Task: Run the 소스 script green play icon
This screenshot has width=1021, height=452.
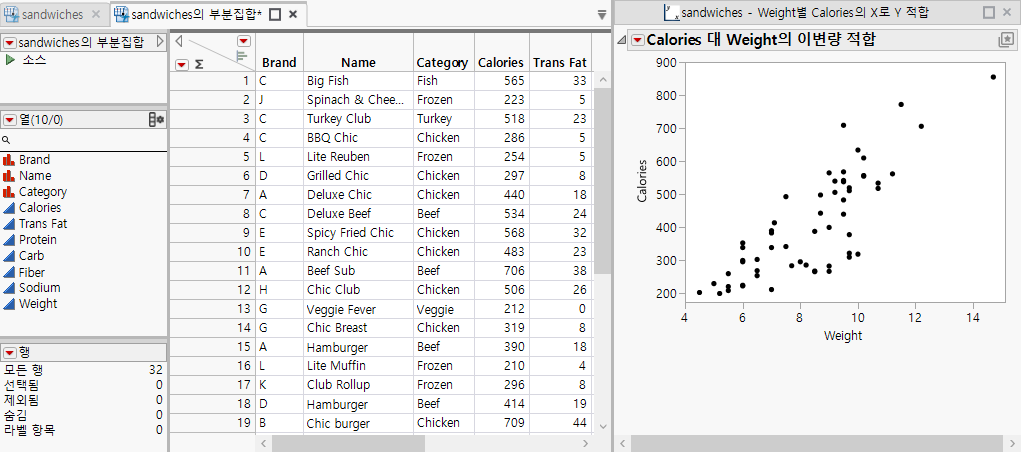Action: point(10,60)
